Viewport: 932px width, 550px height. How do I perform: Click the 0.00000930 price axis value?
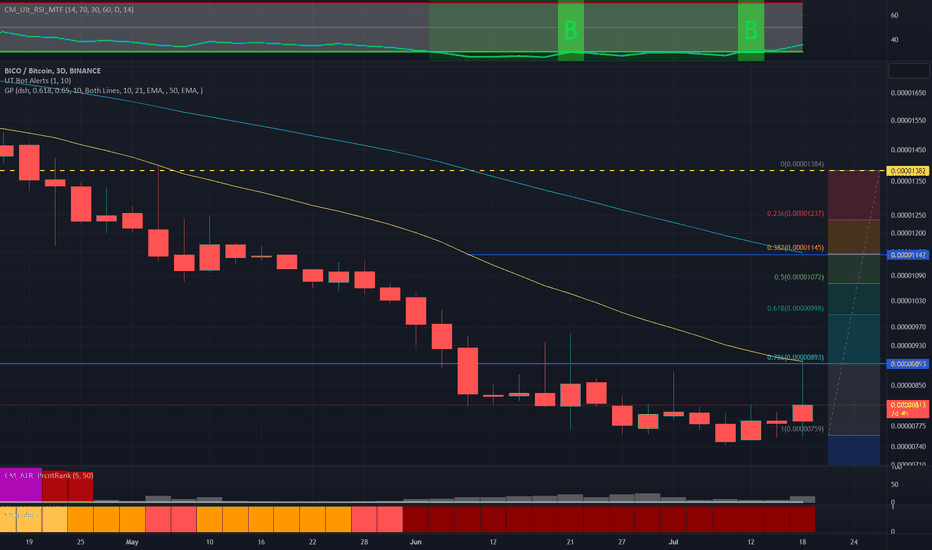[x=908, y=345]
